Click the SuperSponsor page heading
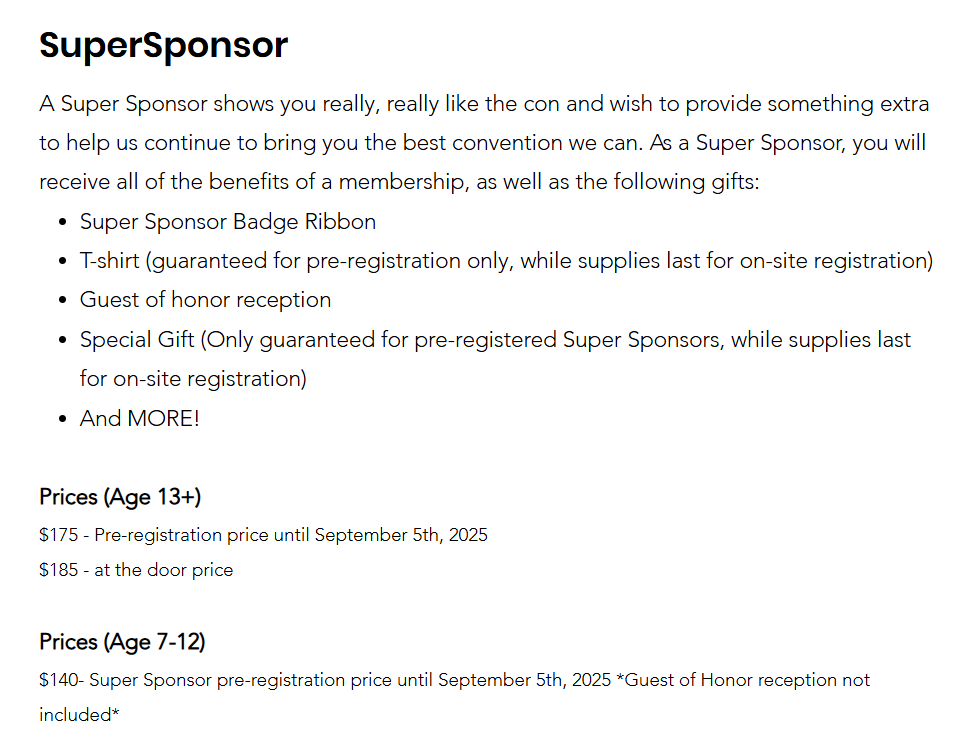 [x=163, y=45]
